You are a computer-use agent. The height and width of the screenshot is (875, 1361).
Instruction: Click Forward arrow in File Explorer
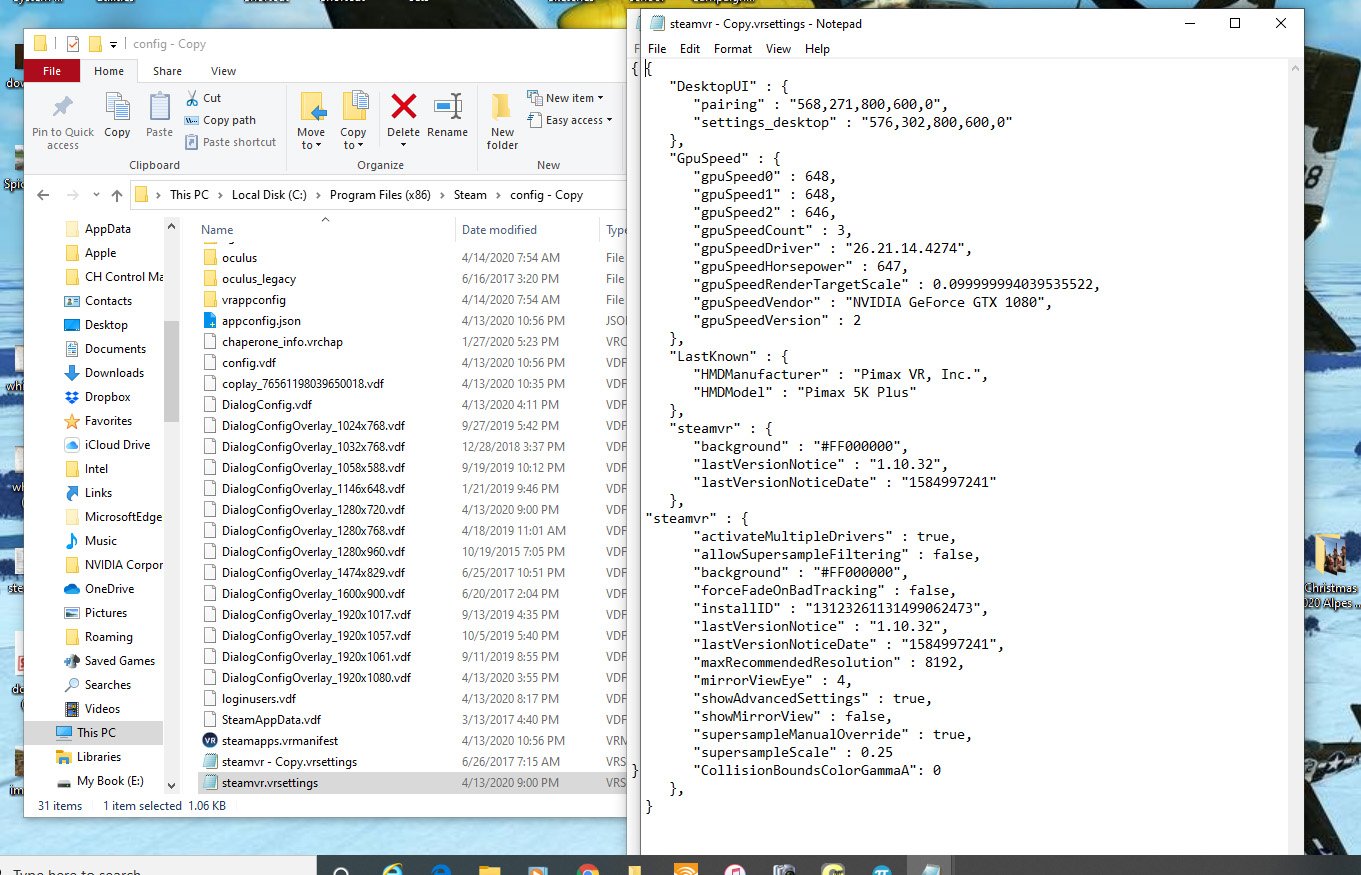(72, 195)
